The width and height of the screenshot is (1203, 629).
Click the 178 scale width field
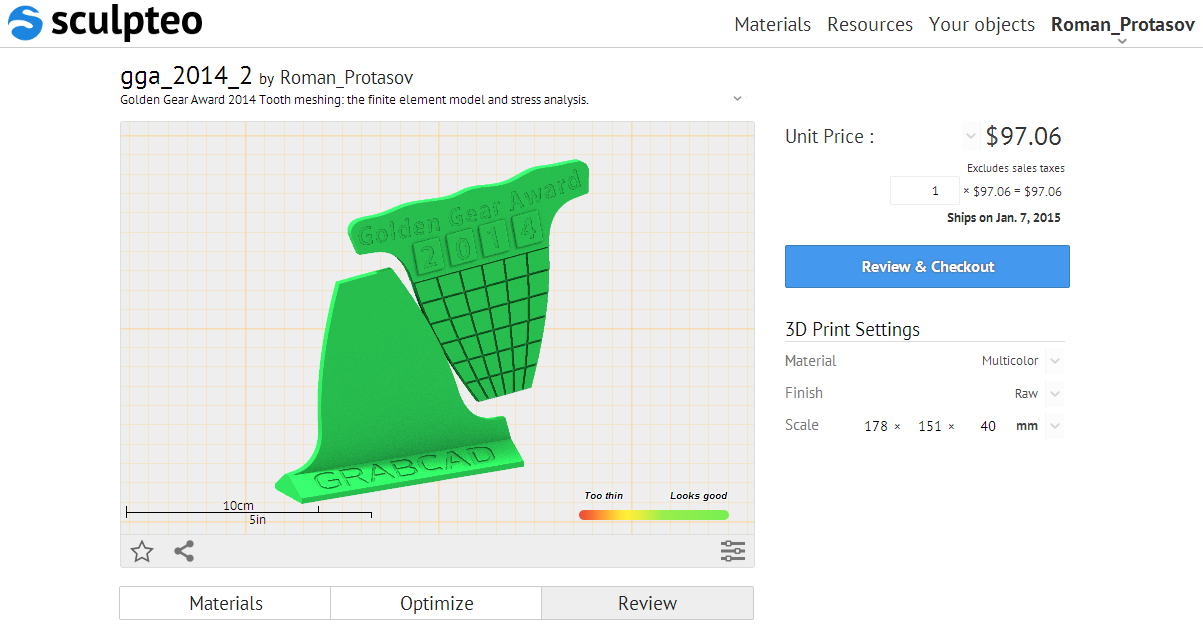pos(876,426)
